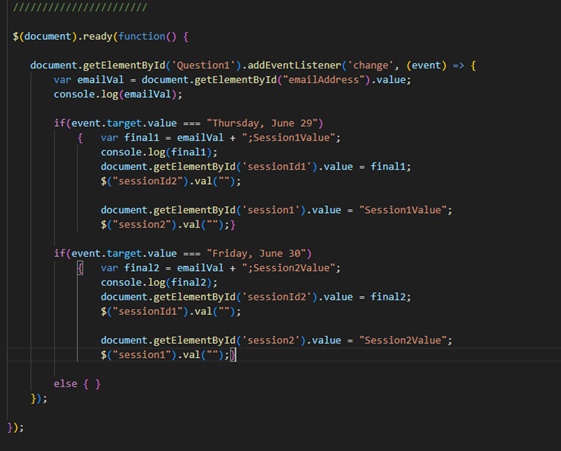Screen dimensions: 561x451
Task: Click the 'change' event string
Action: coord(371,65)
